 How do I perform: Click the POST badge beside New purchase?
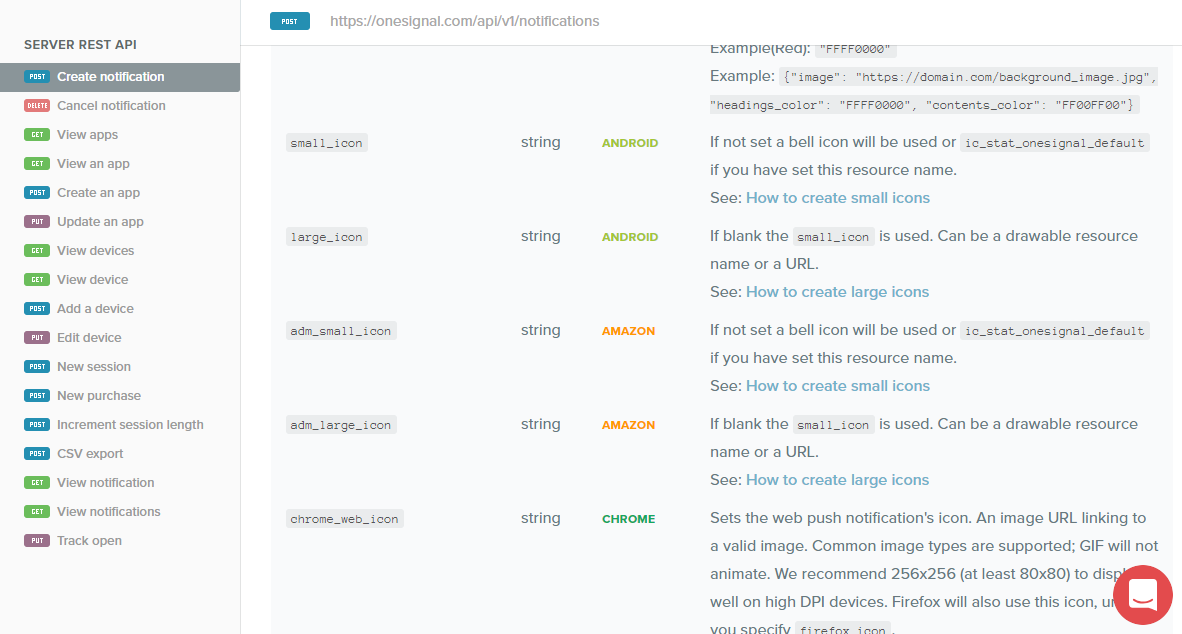[37, 395]
